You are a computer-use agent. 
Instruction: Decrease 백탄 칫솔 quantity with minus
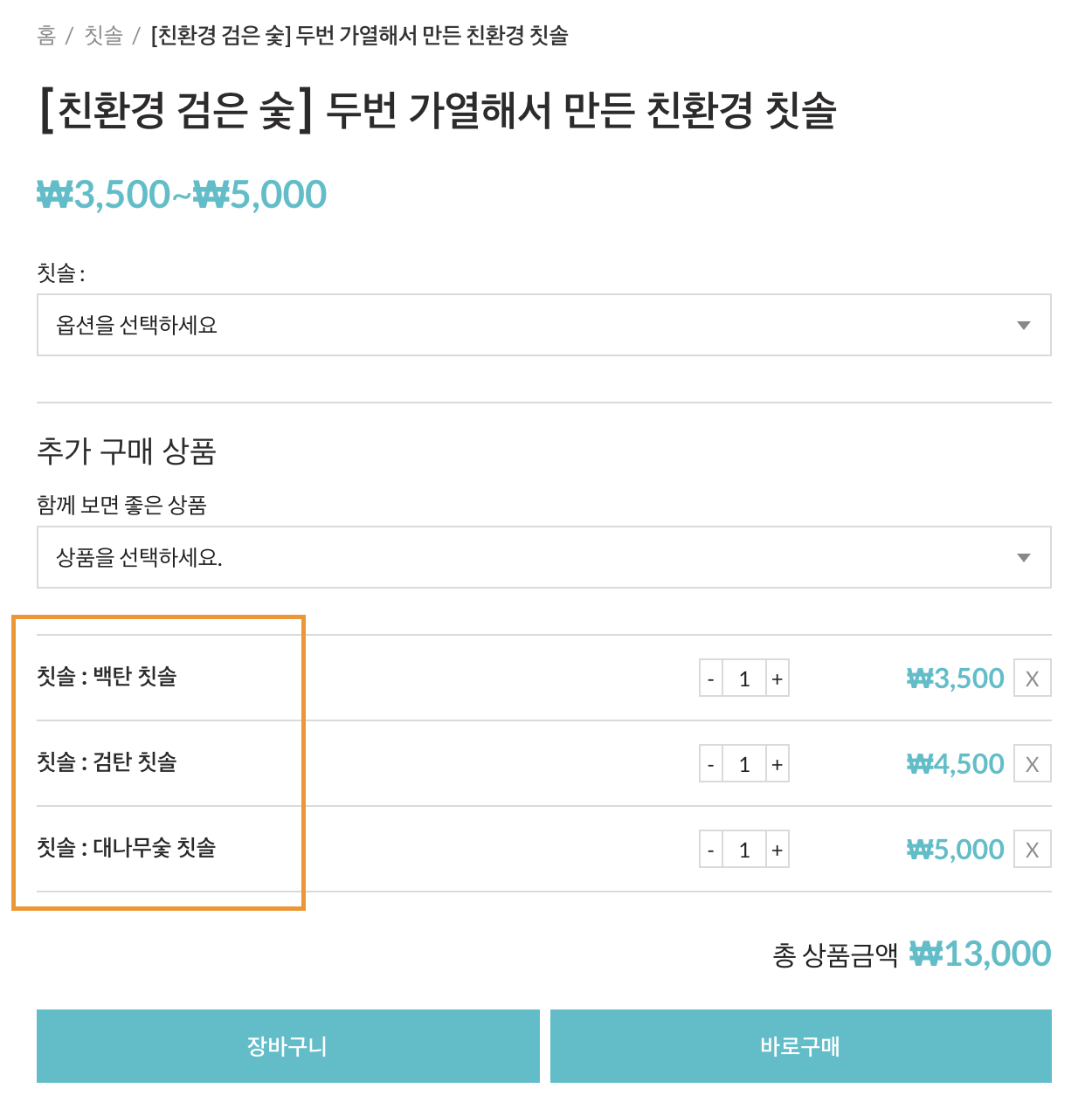pos(711,679)
